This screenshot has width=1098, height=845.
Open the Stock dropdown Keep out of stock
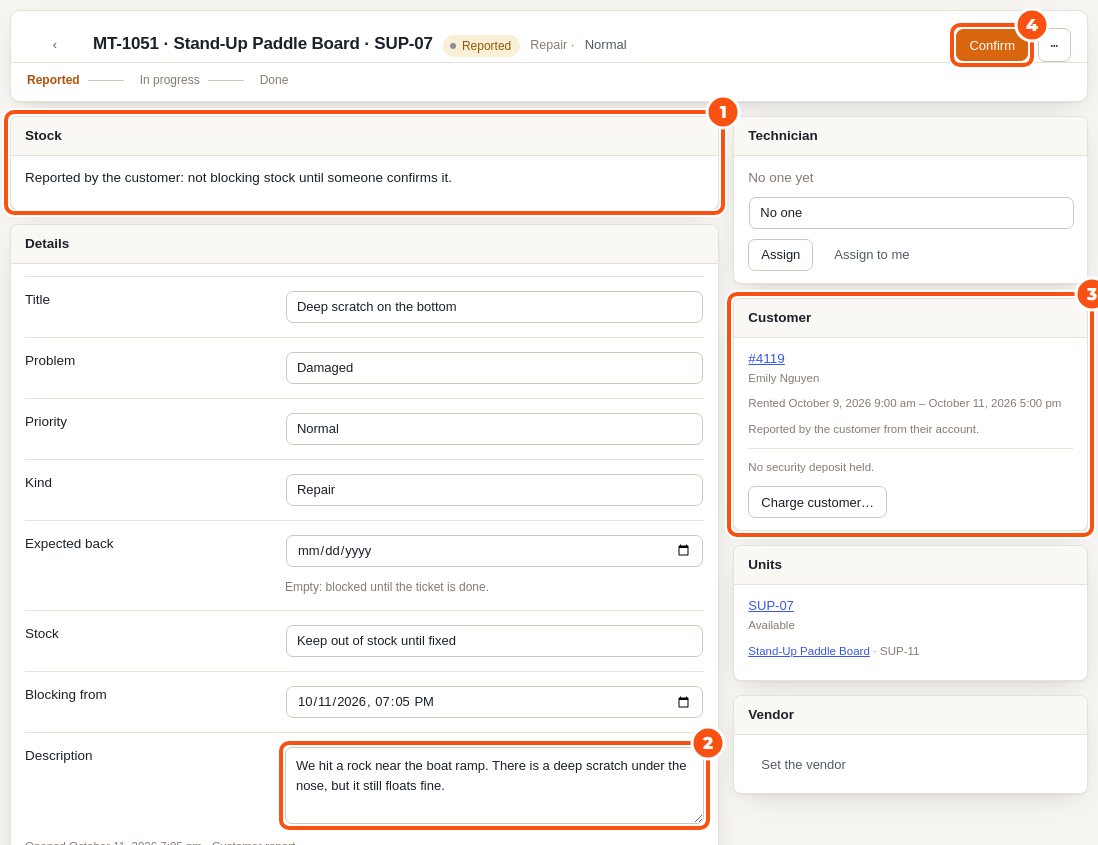[x=494, y=641]
